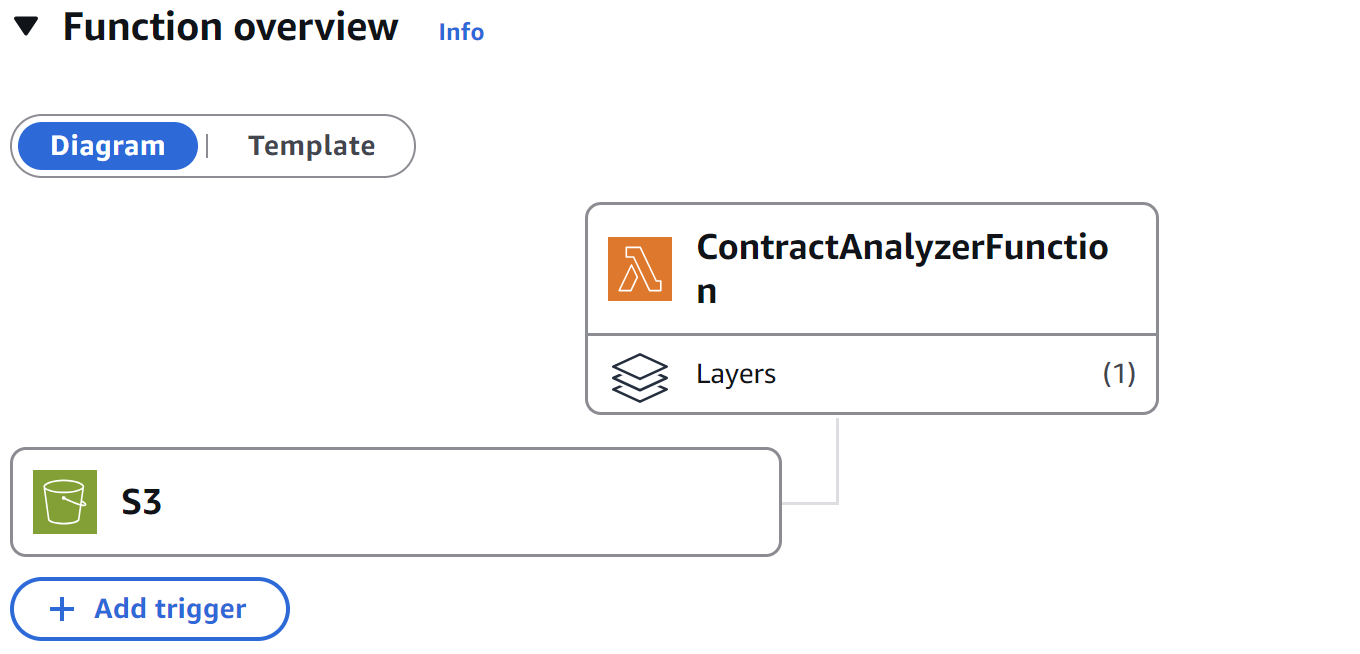Click the divider between Diagram and Template

coord(207,146)
